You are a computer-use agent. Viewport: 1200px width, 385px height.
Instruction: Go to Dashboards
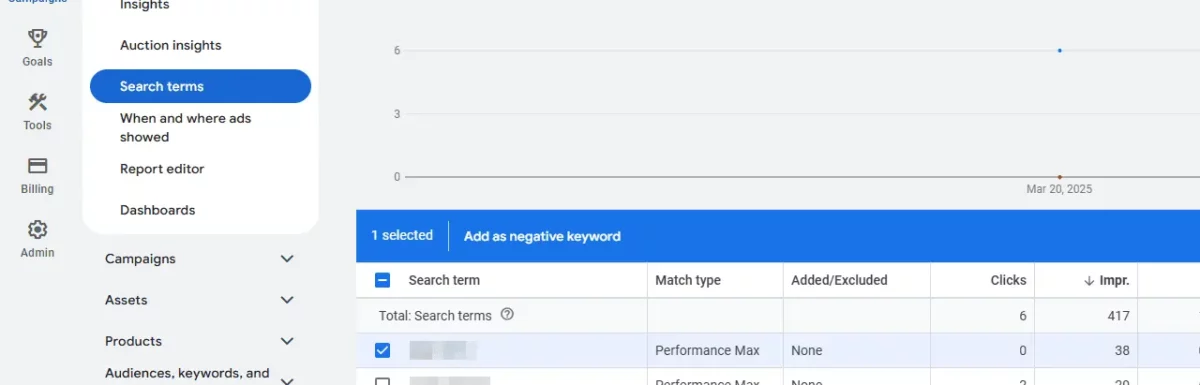(157, 210)
